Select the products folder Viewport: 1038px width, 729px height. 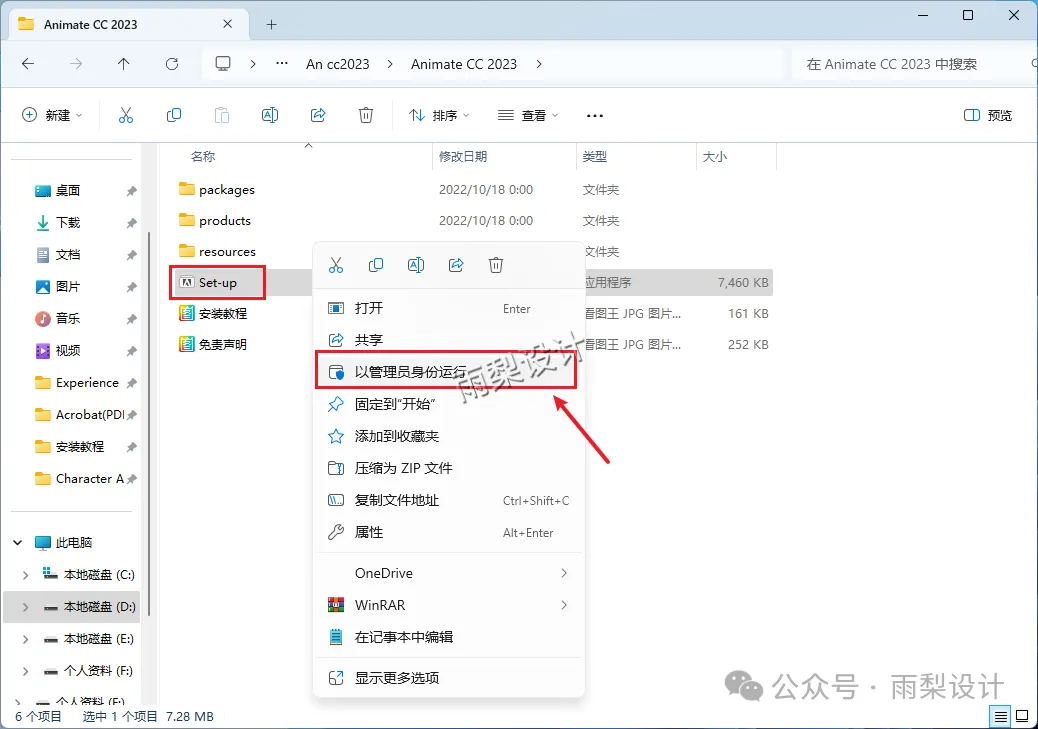[x=214, y=220]
